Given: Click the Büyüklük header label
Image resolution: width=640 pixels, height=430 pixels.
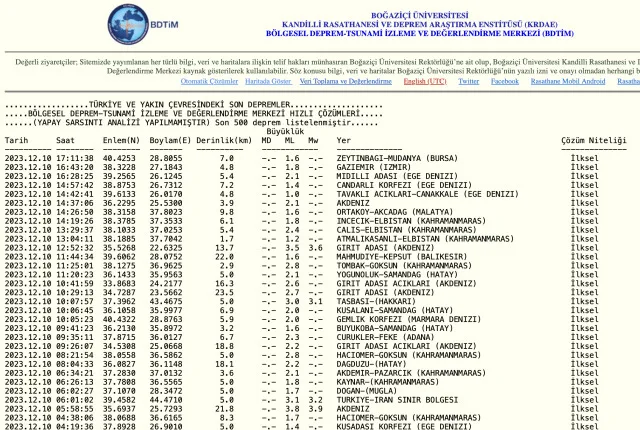Looking at the screenshot, I should [x=285, y=131].
